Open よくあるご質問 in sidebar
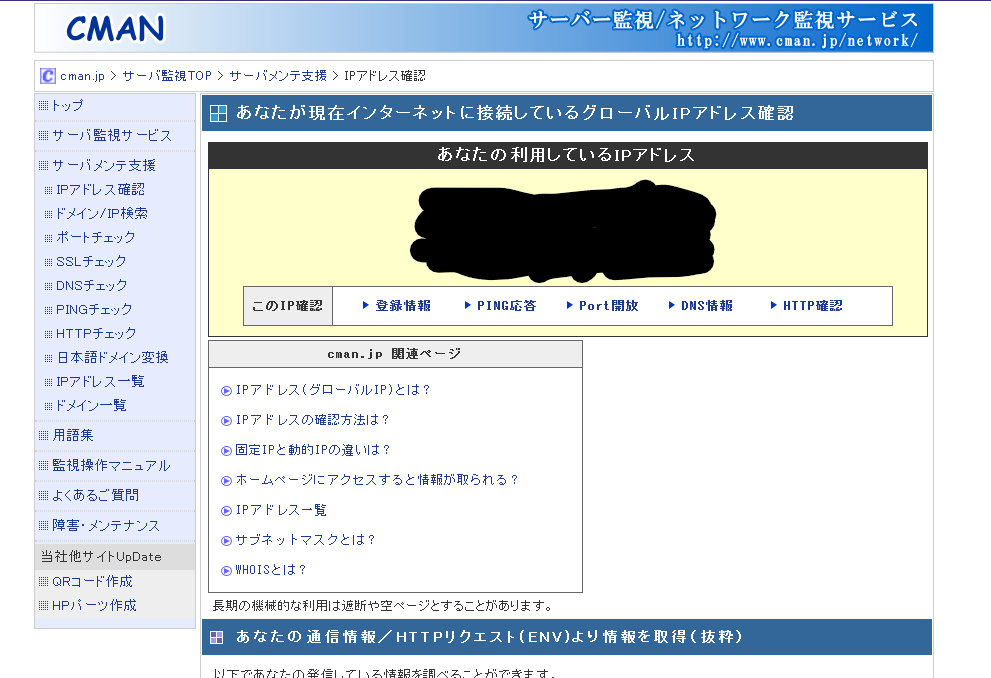This screenshot has width=991, height=678. (x=95, y=495)
